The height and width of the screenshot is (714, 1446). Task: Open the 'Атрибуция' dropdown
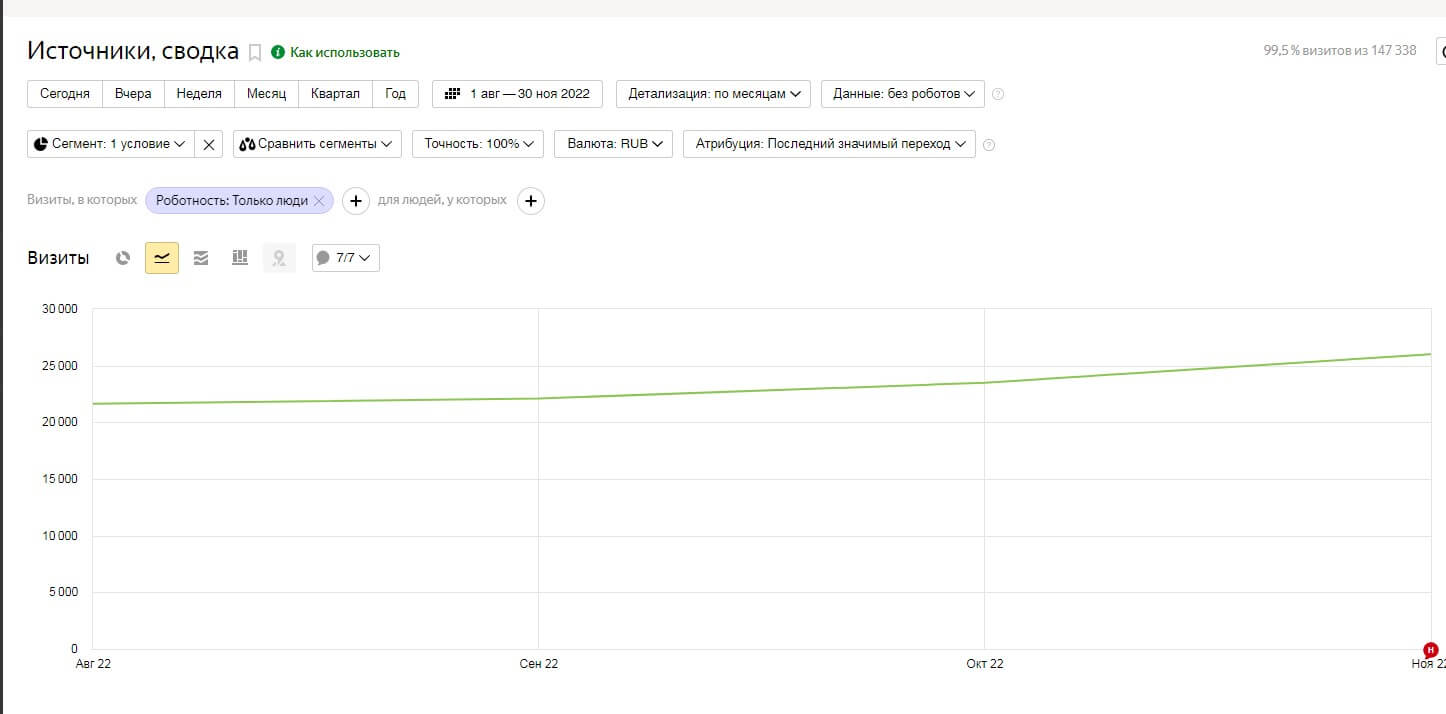829,144
